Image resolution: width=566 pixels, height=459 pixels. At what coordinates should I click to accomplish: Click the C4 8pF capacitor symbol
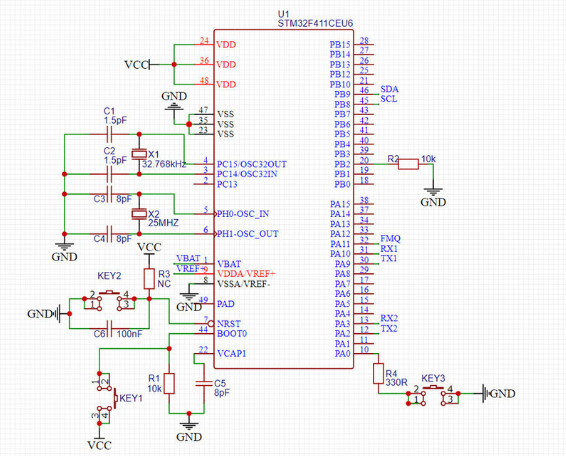[109, 234]
